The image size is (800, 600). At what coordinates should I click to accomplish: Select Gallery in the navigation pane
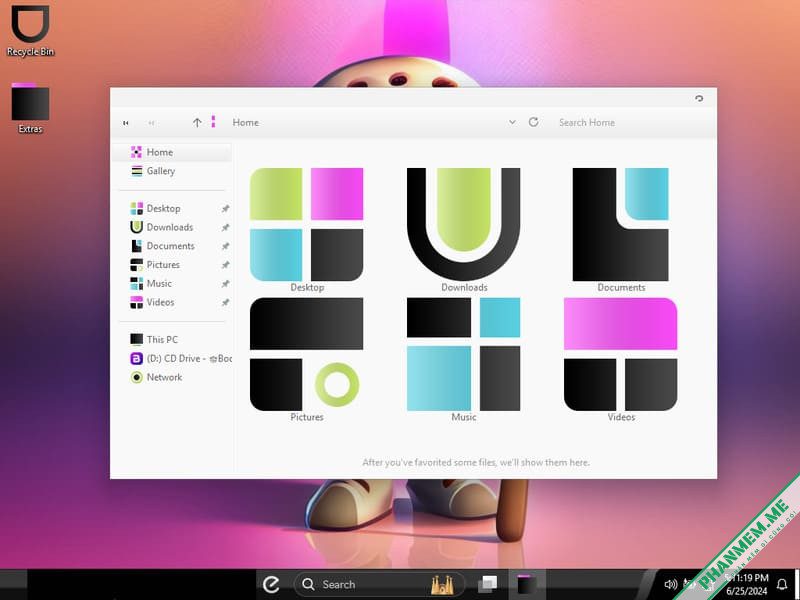coord(172,171)
